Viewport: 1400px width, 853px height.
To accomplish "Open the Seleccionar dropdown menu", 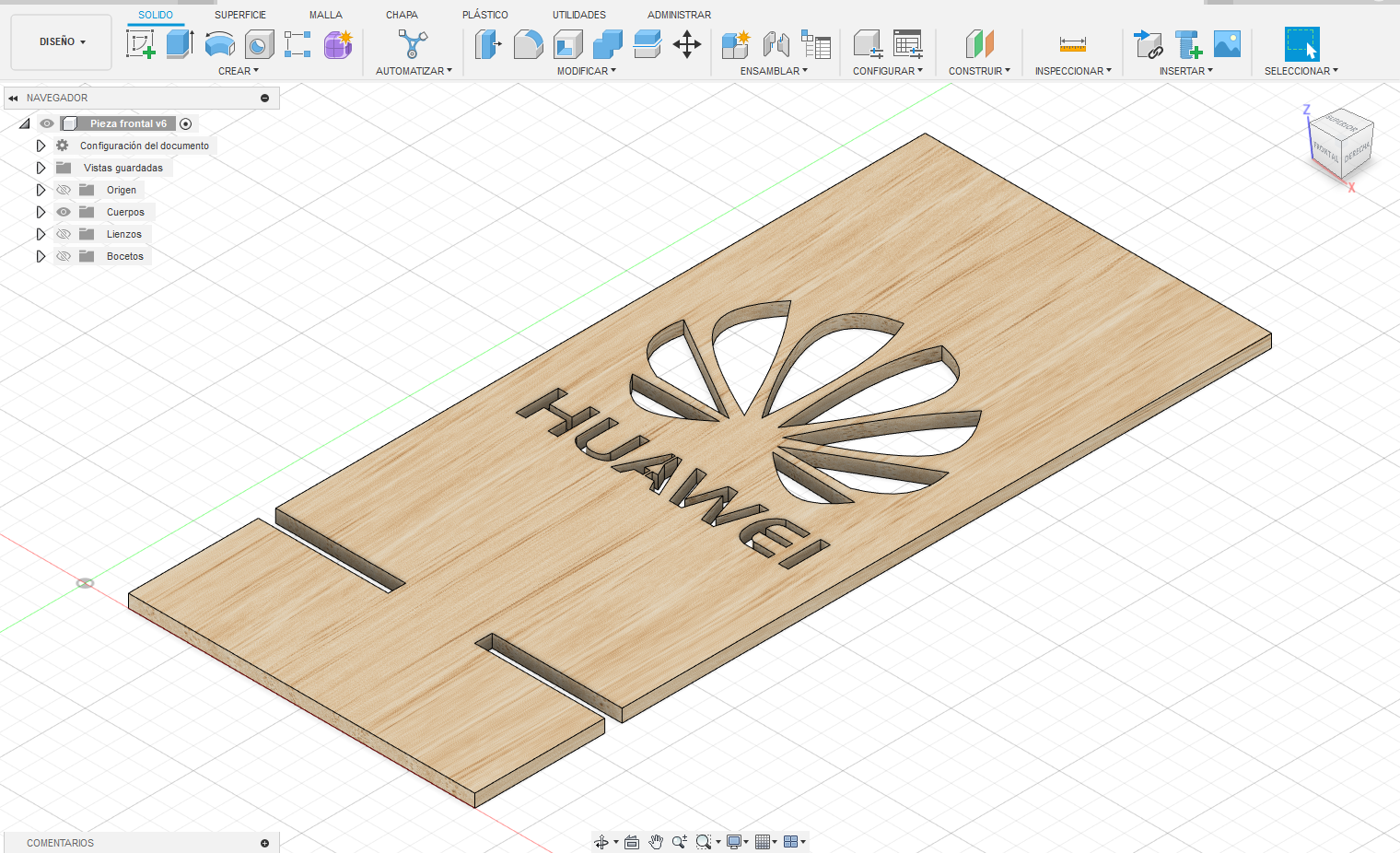I will tap(1301, 71).
